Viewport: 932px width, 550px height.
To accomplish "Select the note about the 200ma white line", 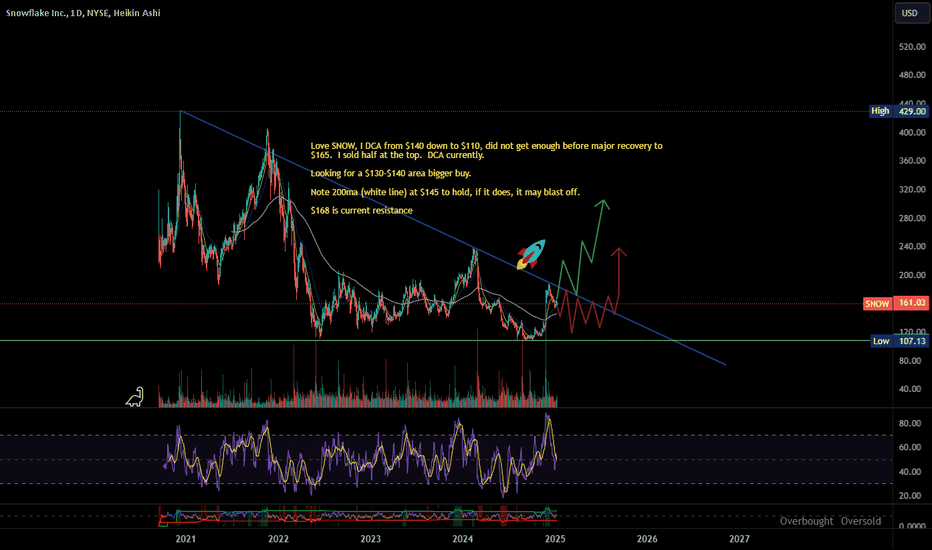I will coord(445,192).
